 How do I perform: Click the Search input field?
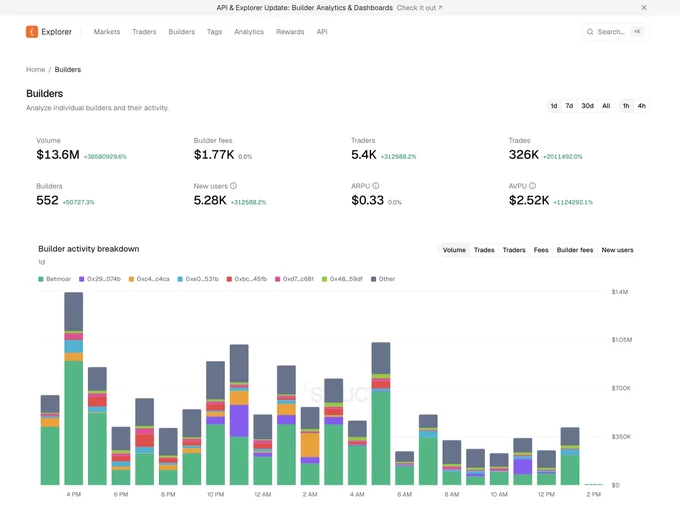[x=615, y=32]
